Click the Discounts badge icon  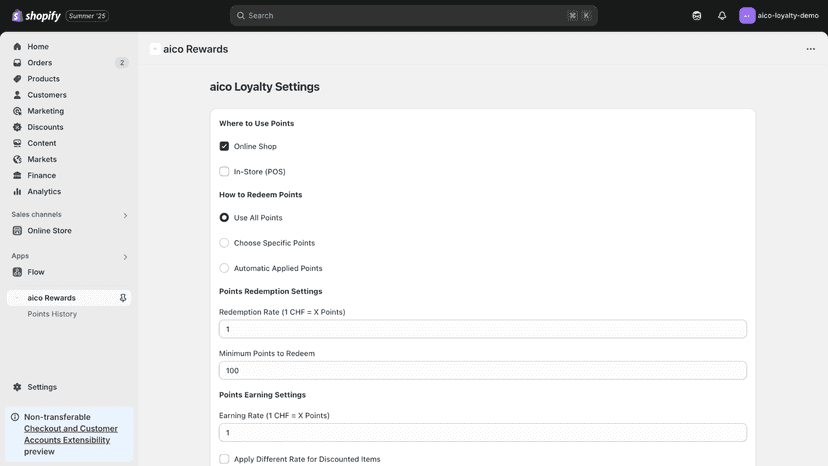coord(17,127)
